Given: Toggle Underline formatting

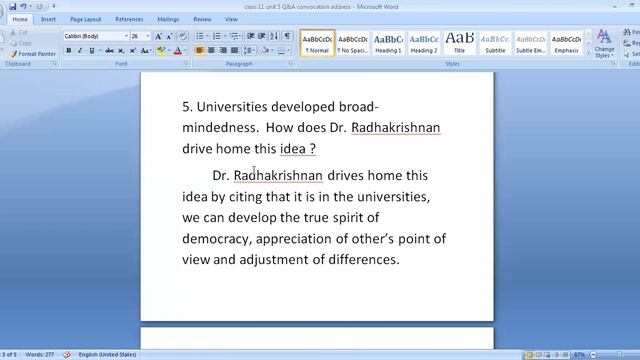Looking at the screenshot, I should coord(91,51).
